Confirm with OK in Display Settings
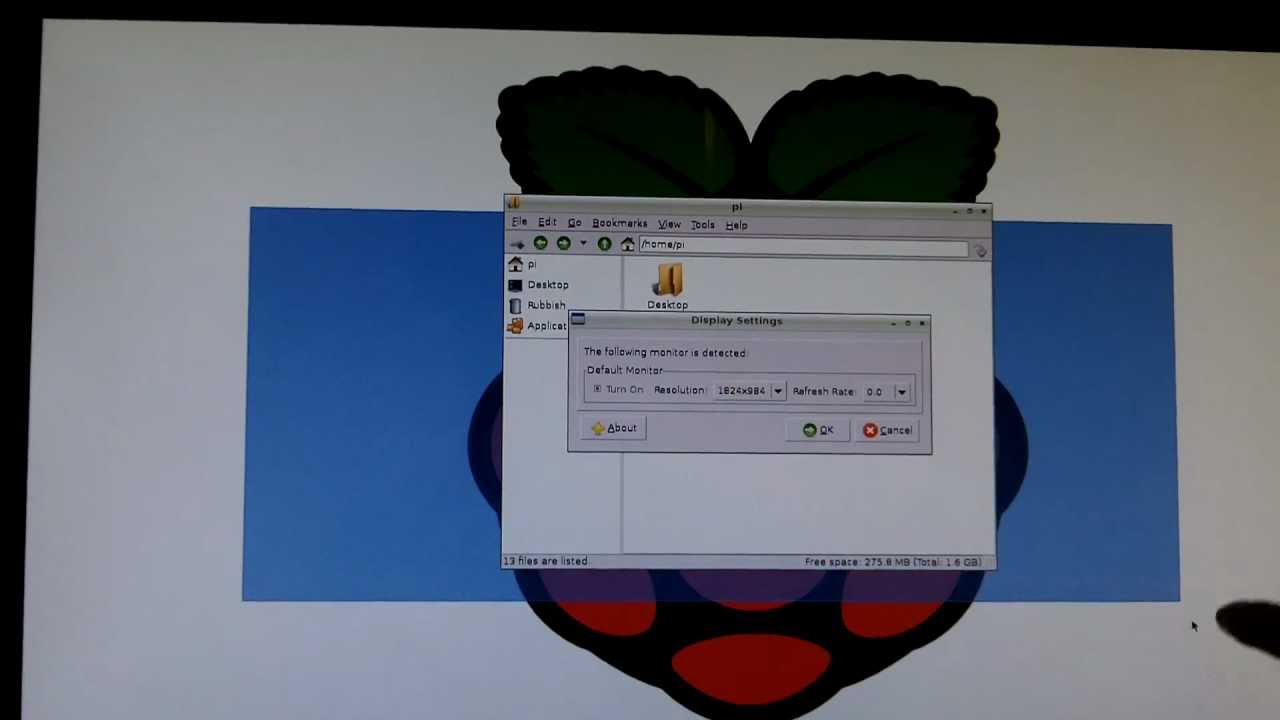Screen dimensions: 1280x720 click(x=818, y=430)
